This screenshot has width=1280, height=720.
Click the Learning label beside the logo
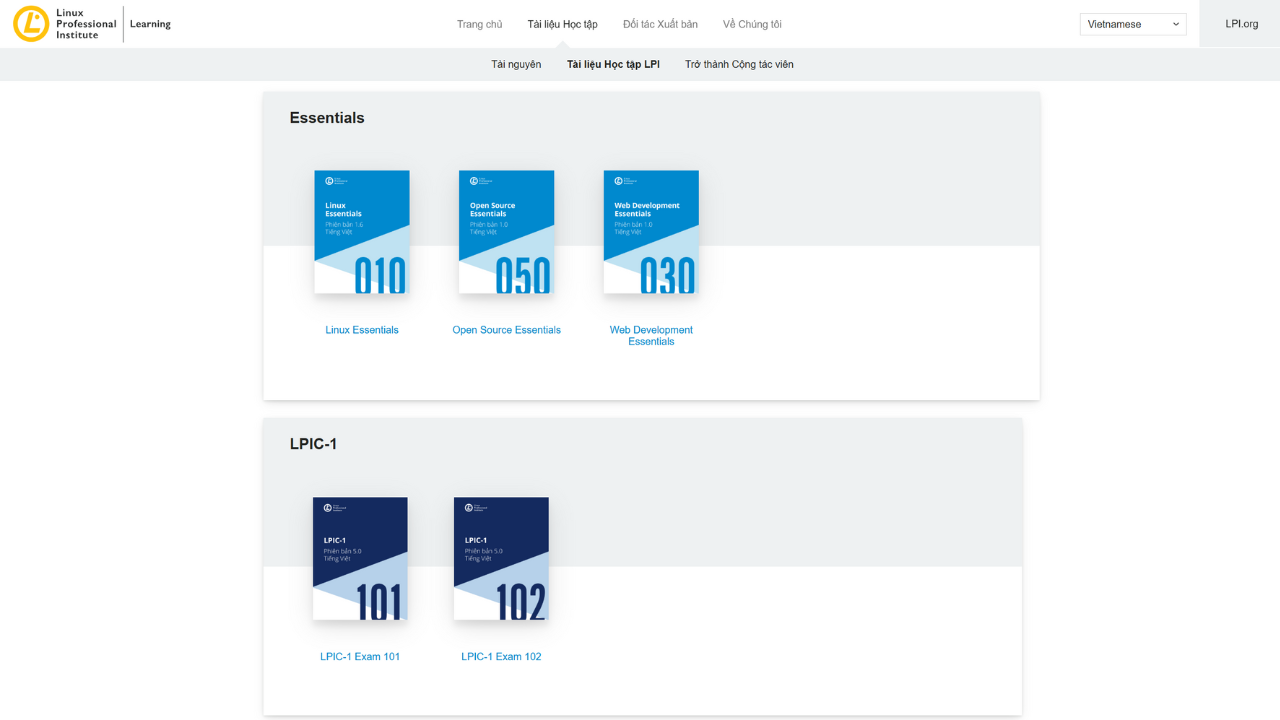point(150,24)
